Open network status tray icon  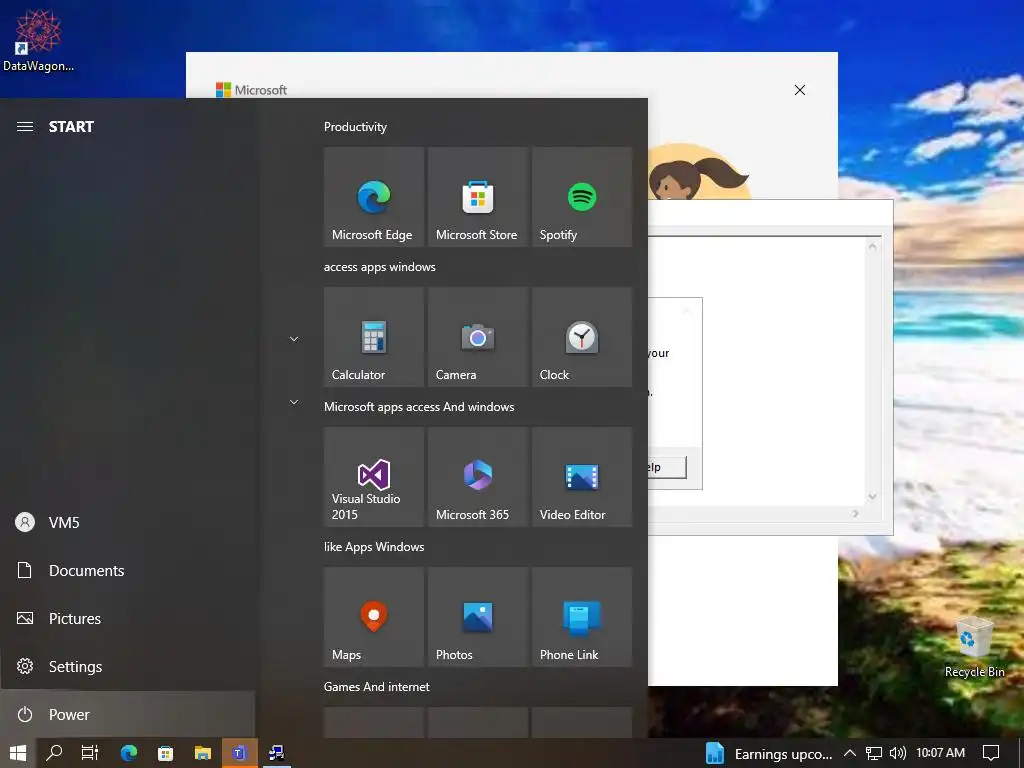point(874,754)
